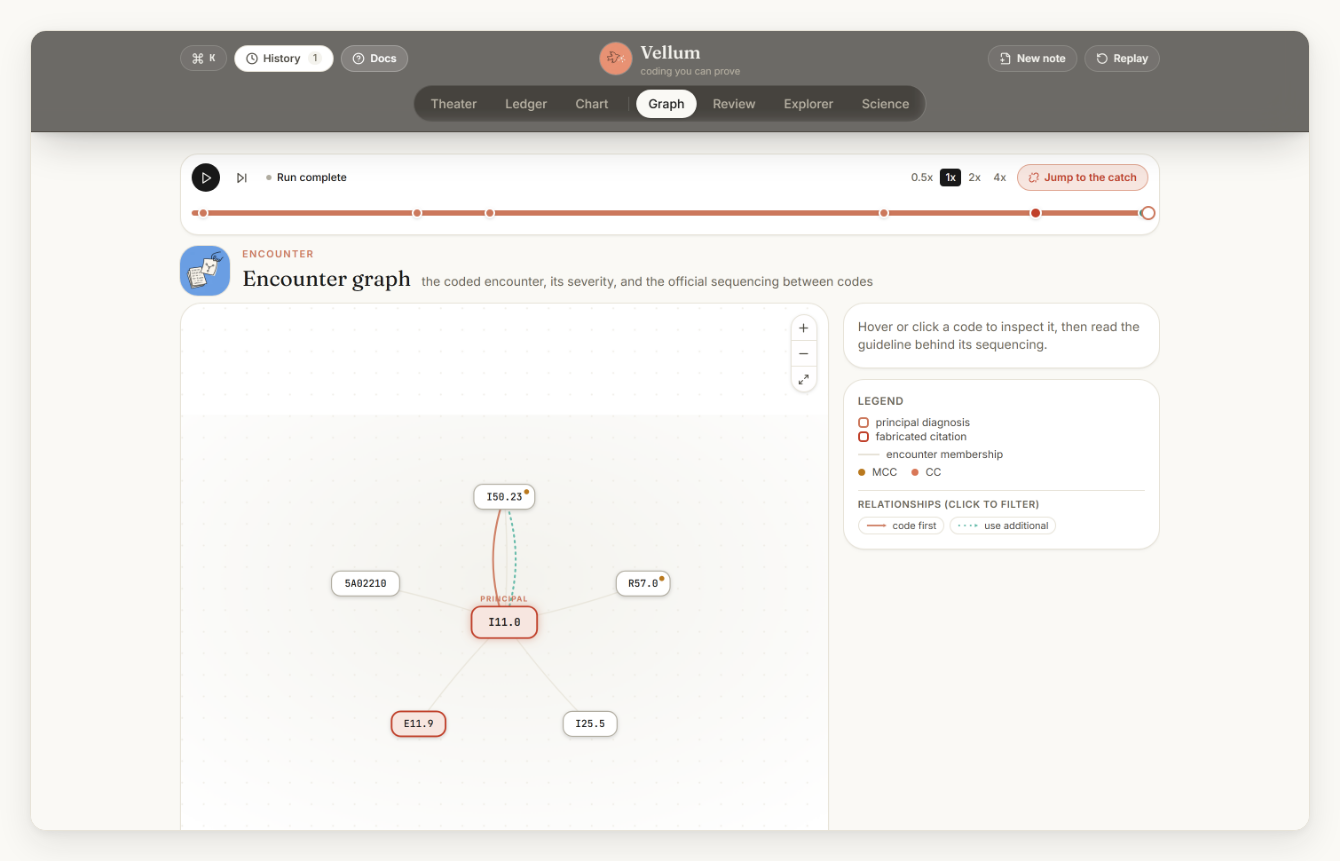Viewport: 1340px width, 861px height.
Task: Click Jump to the catch
Action: (1083, 178)
